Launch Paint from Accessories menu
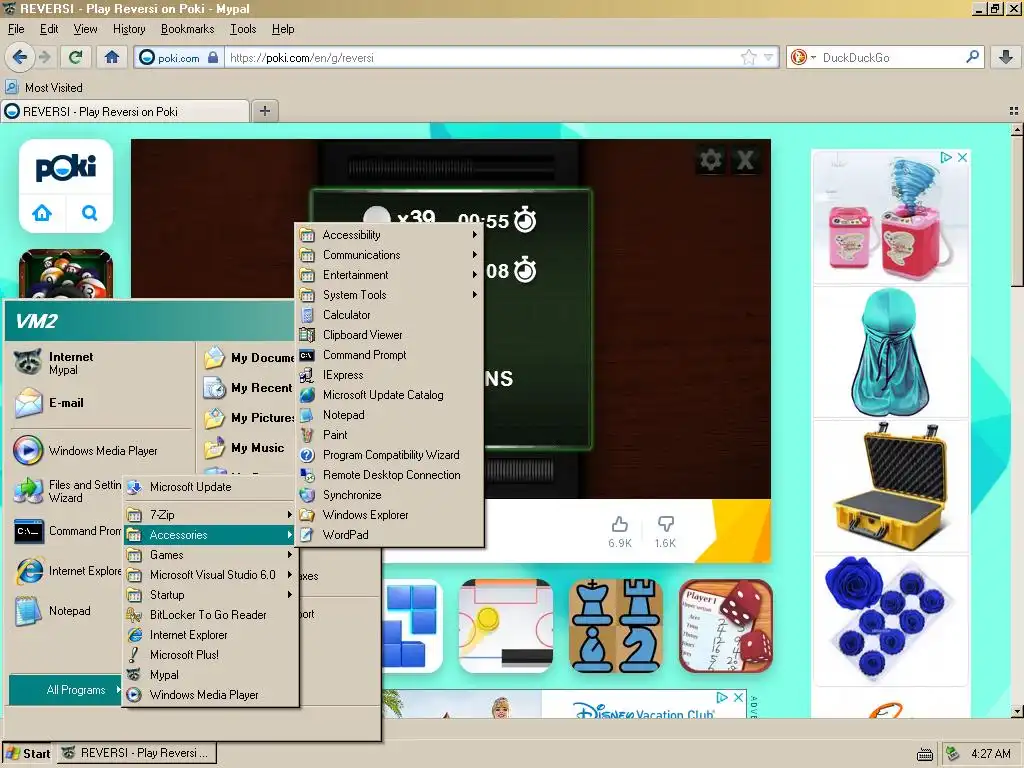Screen dimensions: 1024x768 [x=390, y=435]
